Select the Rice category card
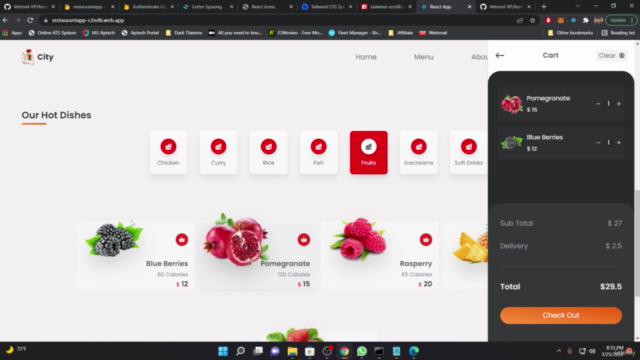Screen dimensions: 640x360 pyautogui.click(x=268, y=153)
